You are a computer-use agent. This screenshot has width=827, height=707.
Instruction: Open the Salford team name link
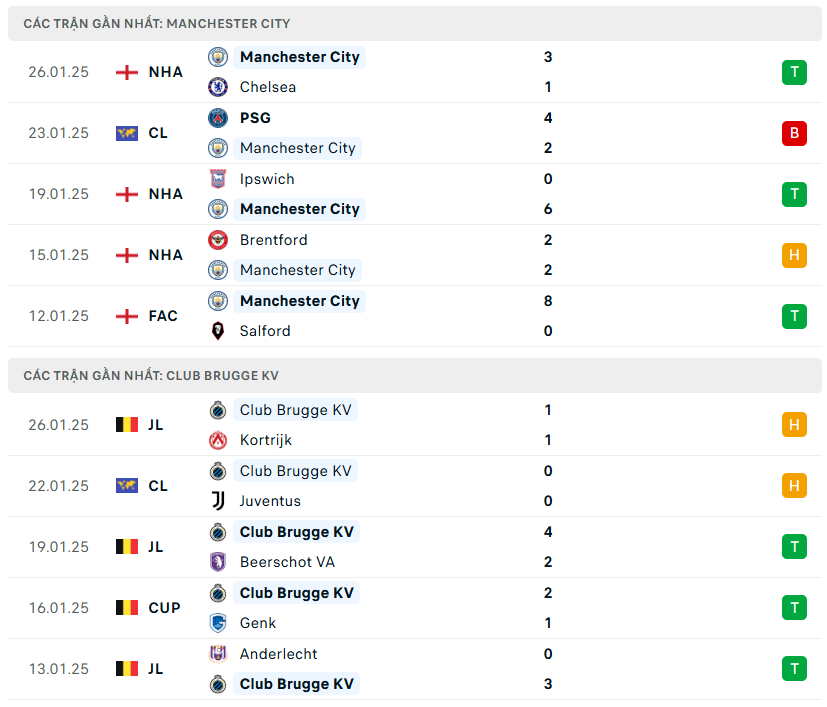tap(265, 331)
